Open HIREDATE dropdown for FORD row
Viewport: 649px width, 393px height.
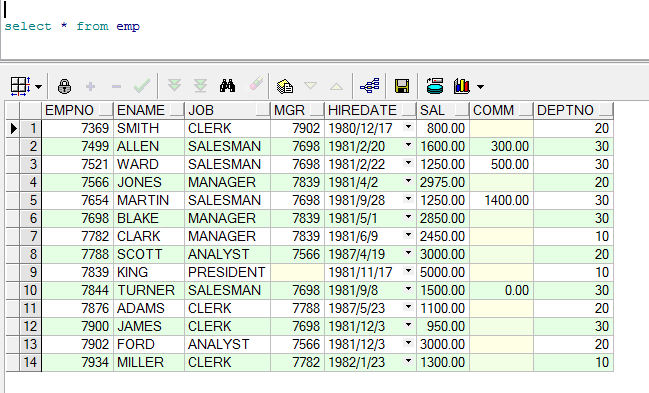[409, 343]
